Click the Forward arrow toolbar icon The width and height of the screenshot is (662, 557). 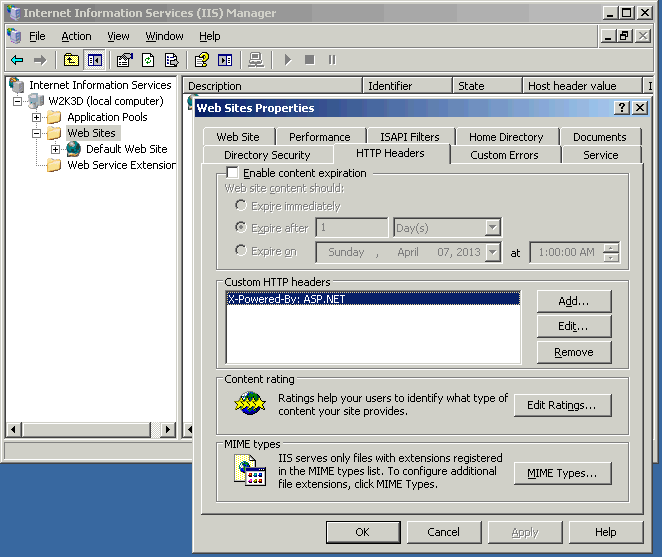click(x=40, y=60)
